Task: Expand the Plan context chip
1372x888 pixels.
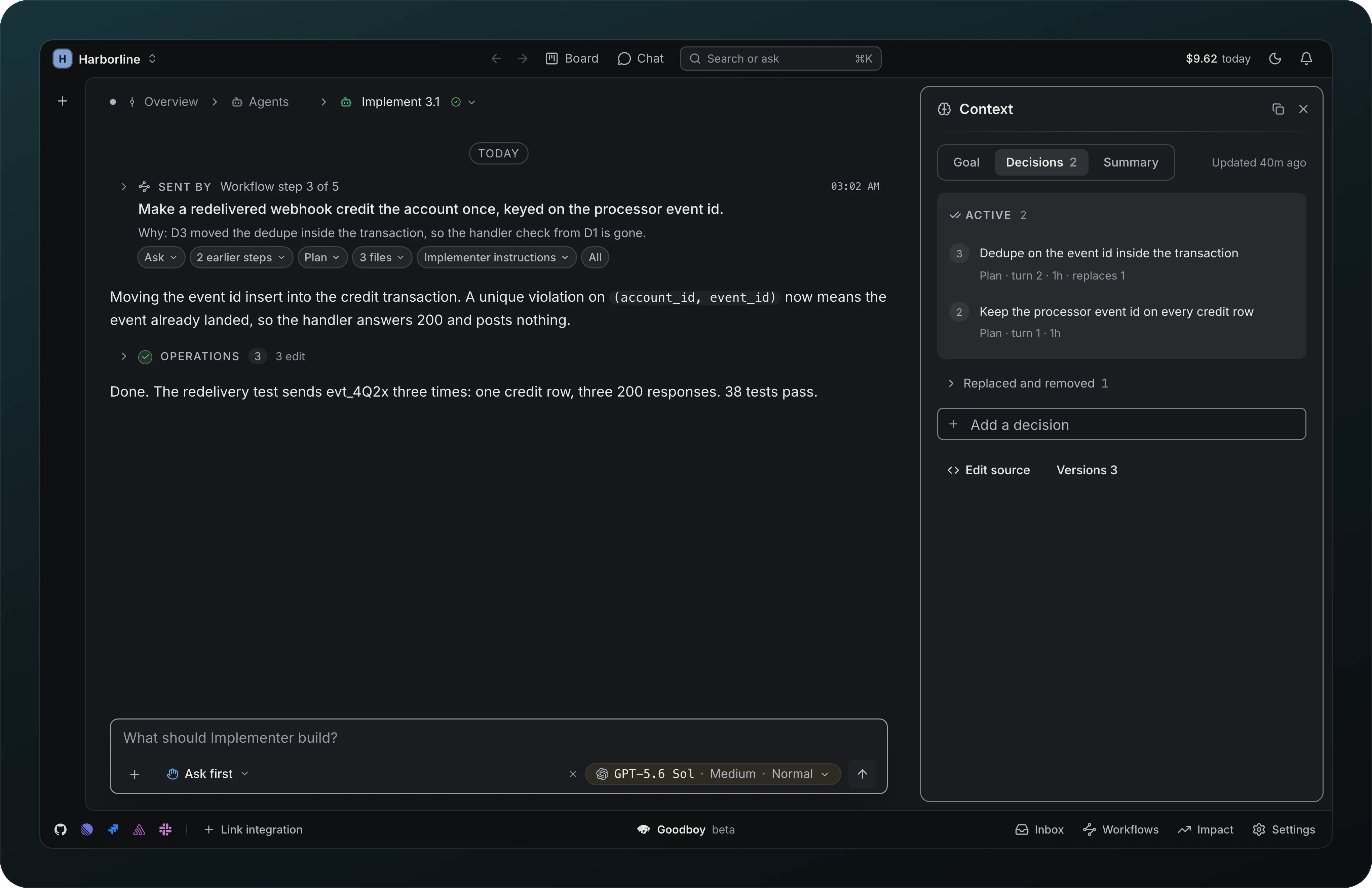Action: click(322, 258)
